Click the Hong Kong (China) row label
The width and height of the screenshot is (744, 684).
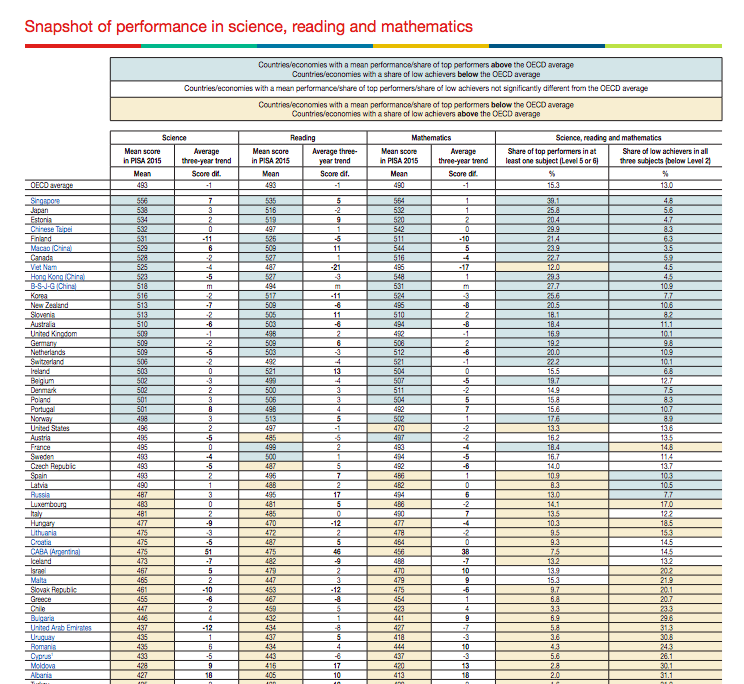(57, 275)
